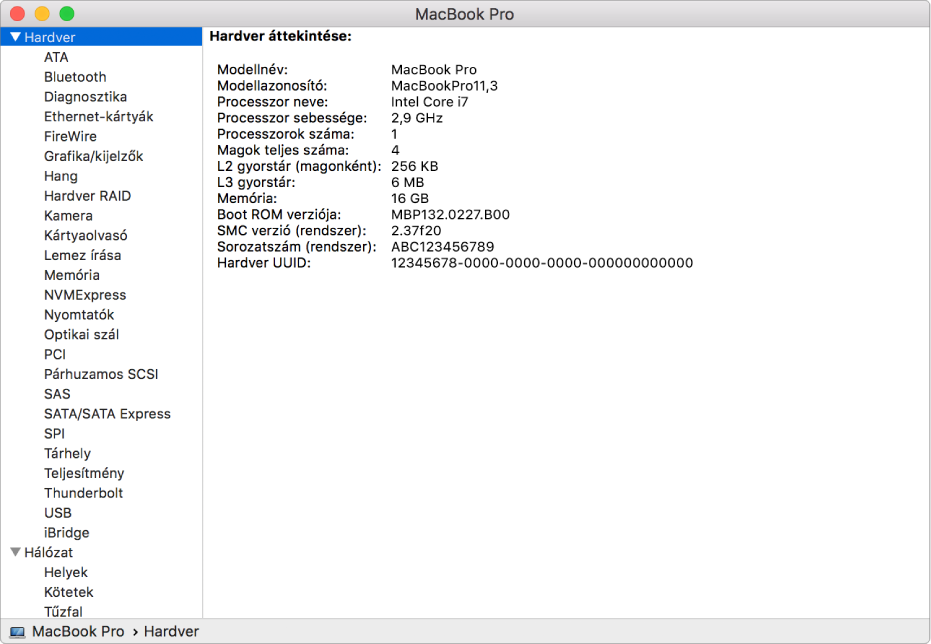Choose FireWire in hardware list
931x644 pixels.
tap(70, 137)
